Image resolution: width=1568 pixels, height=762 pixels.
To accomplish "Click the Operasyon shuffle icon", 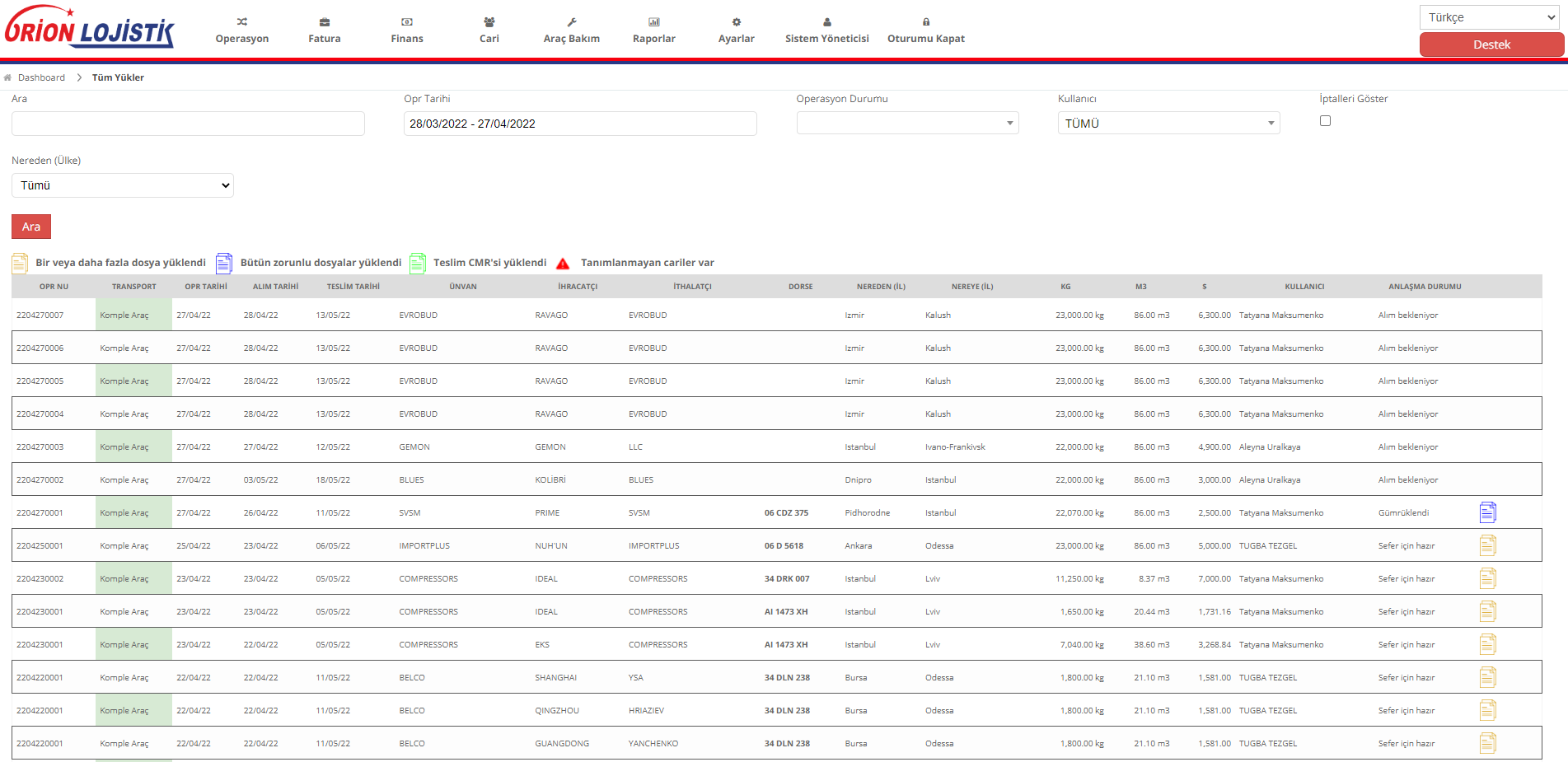I will 242,22.
